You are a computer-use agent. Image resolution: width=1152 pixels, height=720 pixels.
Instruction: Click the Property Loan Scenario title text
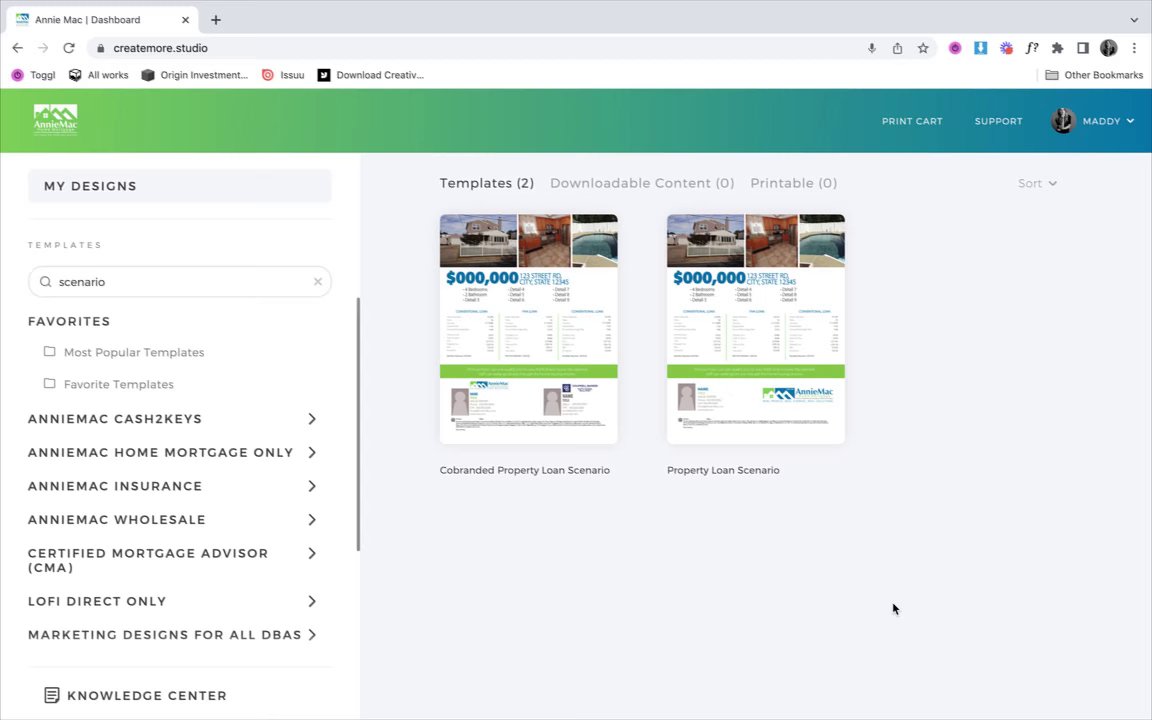723,470
